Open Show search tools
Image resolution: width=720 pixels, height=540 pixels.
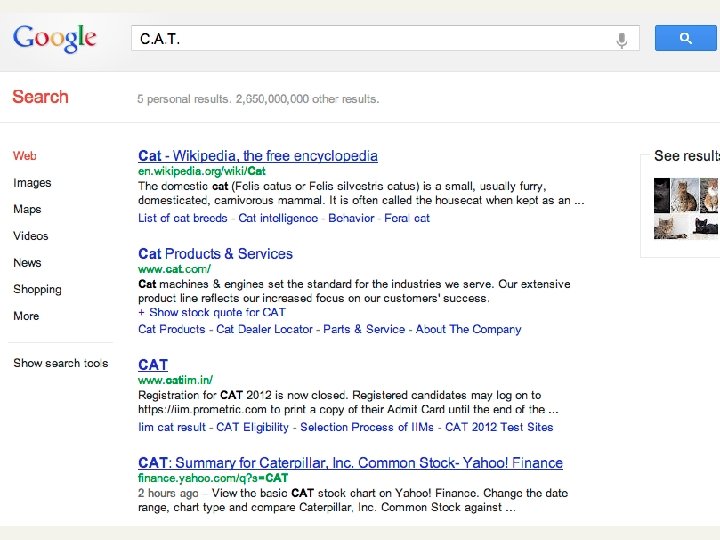pos(61,363)
